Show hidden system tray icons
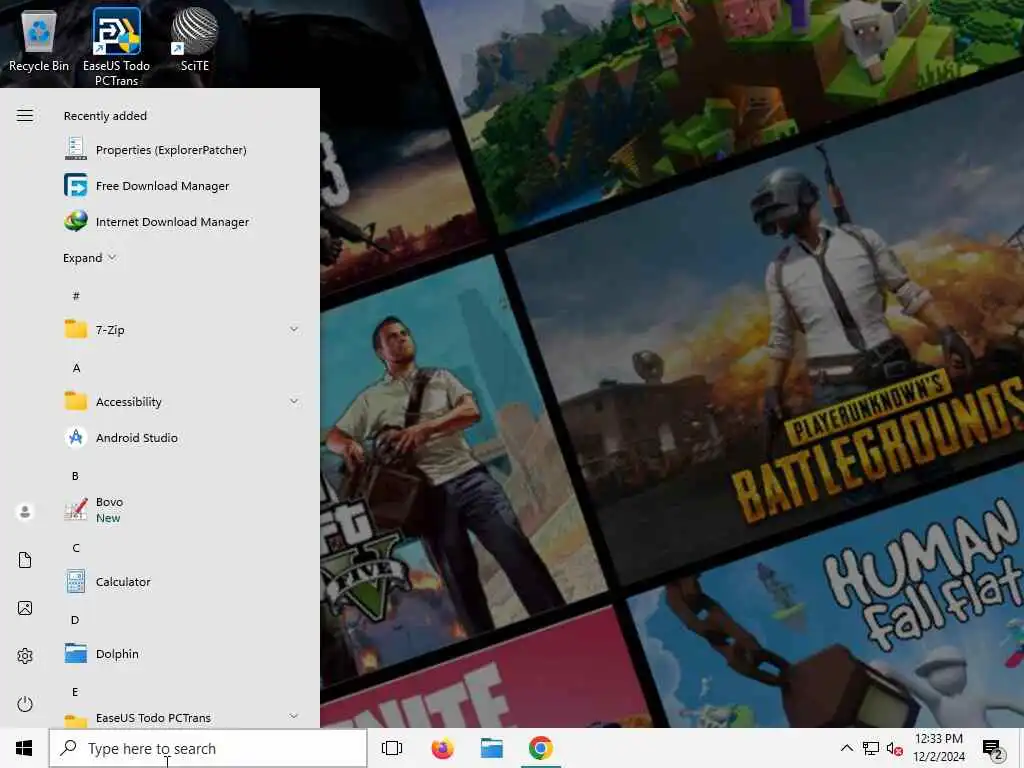 coord(846,748)
